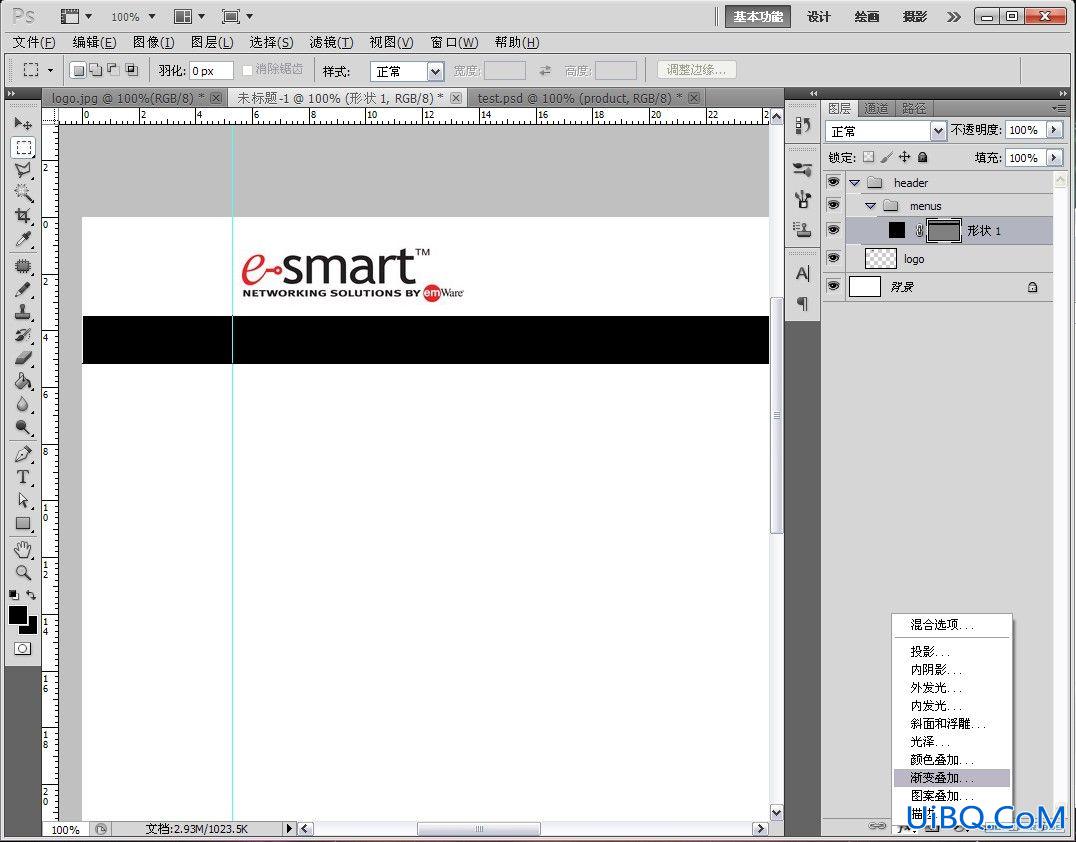Choose 投影 from the popup menu
This screenshot has width=1076, height=842.
951,651
